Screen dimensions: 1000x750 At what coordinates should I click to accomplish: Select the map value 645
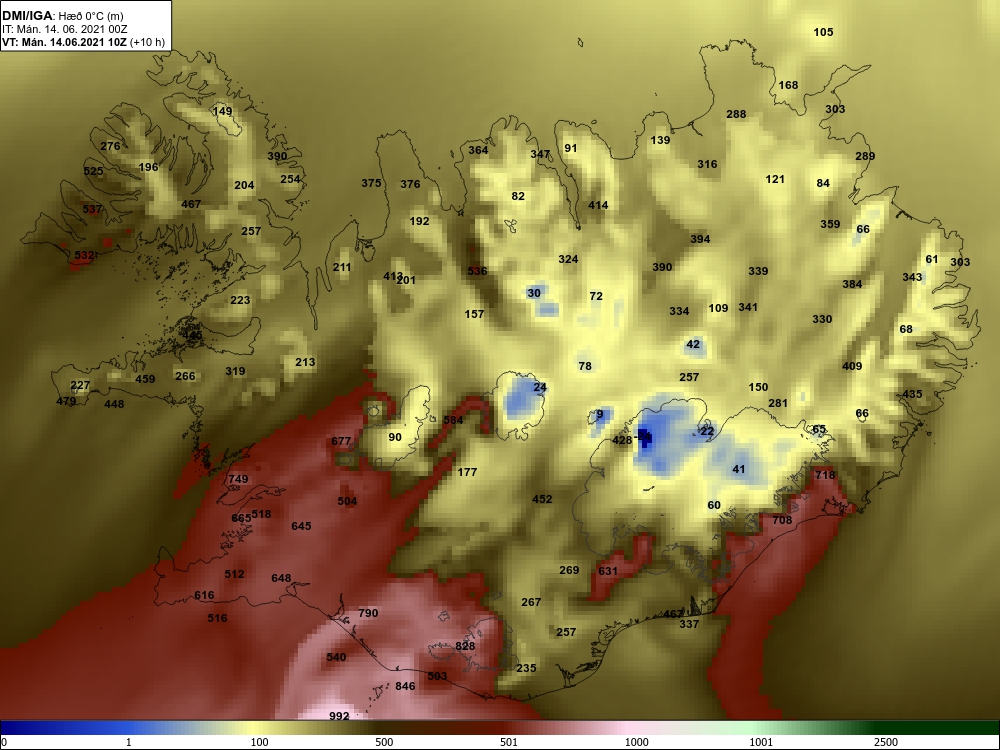click(301, 526)
